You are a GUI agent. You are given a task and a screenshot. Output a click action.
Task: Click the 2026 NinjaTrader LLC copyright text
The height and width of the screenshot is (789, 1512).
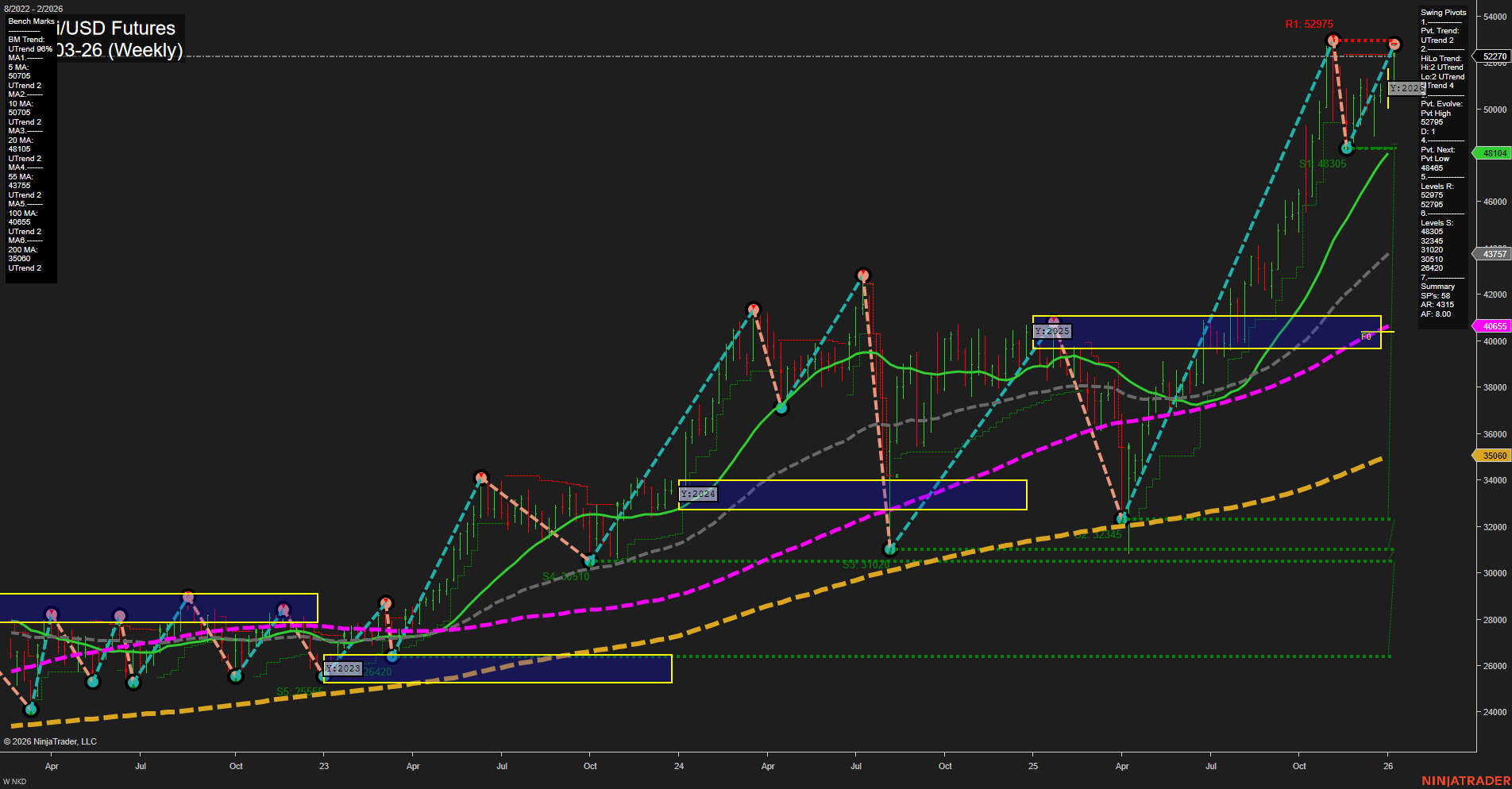point(52,741)
